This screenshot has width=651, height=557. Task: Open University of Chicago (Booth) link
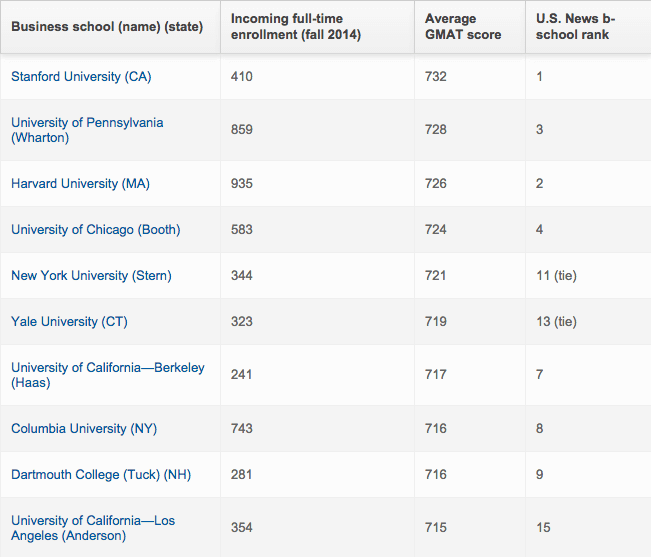[95, 230]
